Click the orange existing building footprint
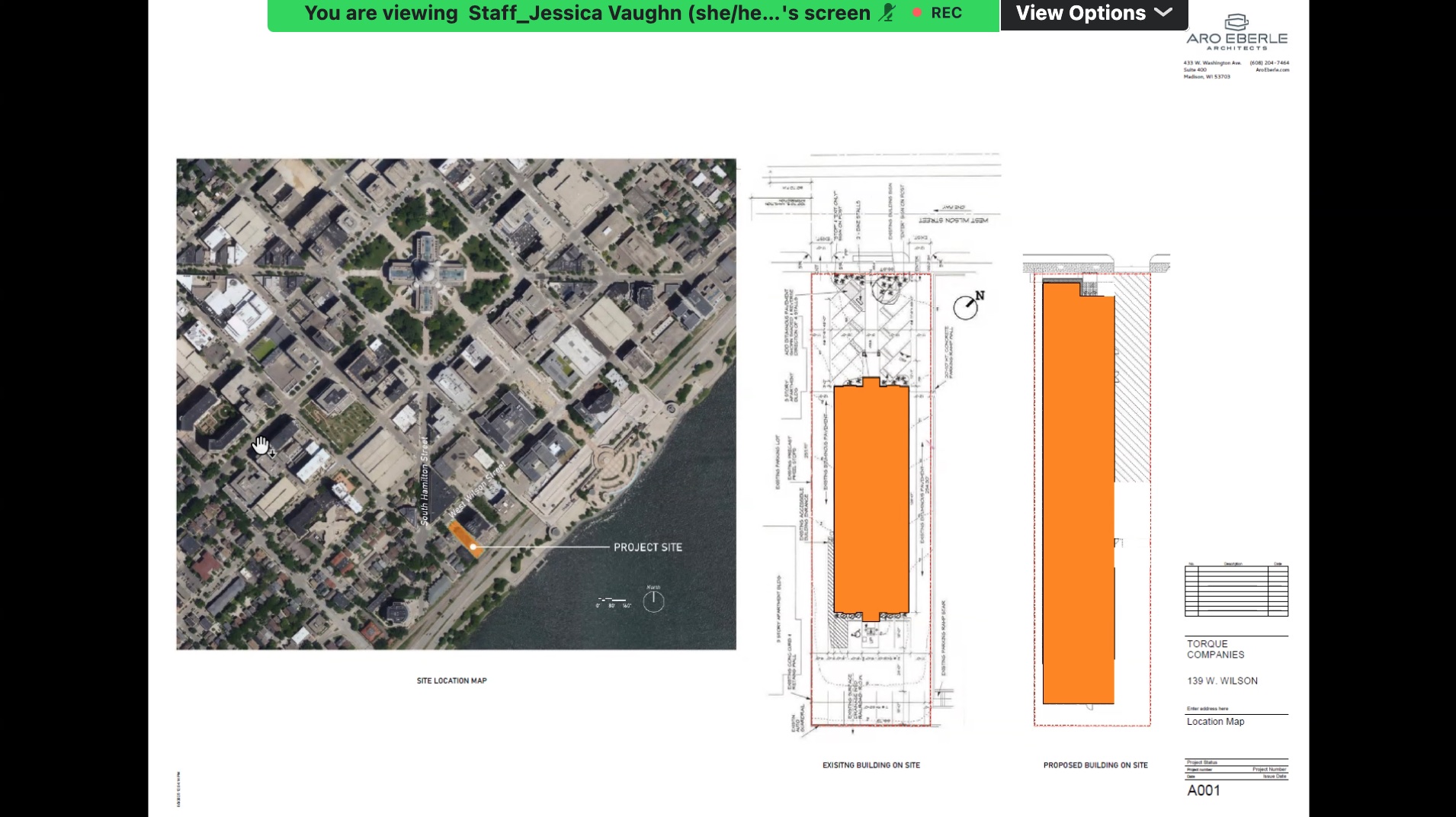This screenshot has width=1456, height=817. (x=871, y=499)
